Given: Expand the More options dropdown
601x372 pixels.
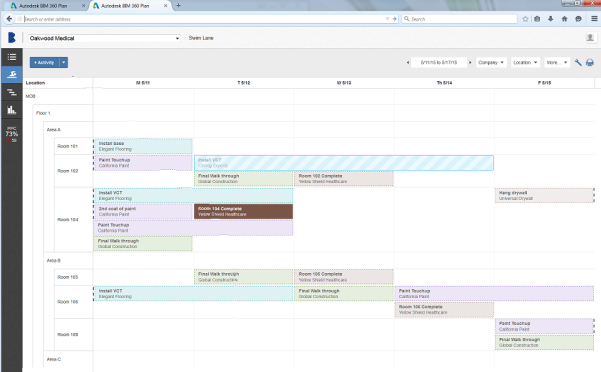Looking at the screenshot, I should tap(557, 62).
